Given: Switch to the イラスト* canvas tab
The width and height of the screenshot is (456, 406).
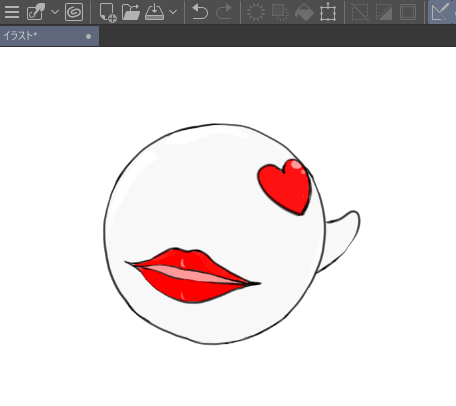Looking at the screenshot, I should 49,36.
